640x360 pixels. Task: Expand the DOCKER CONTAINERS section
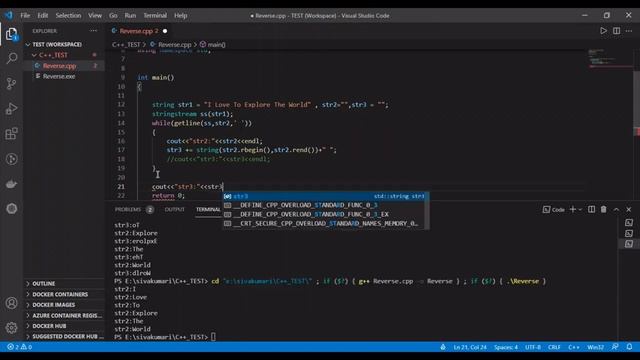coord(60,294)
